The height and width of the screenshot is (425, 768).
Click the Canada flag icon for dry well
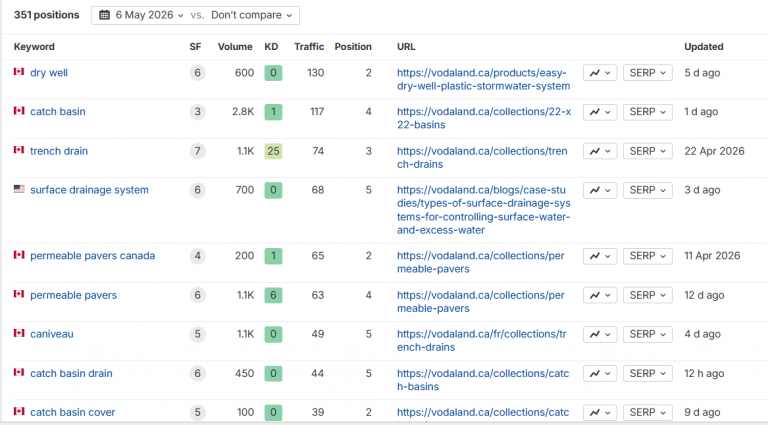click(x=19, y=71)
